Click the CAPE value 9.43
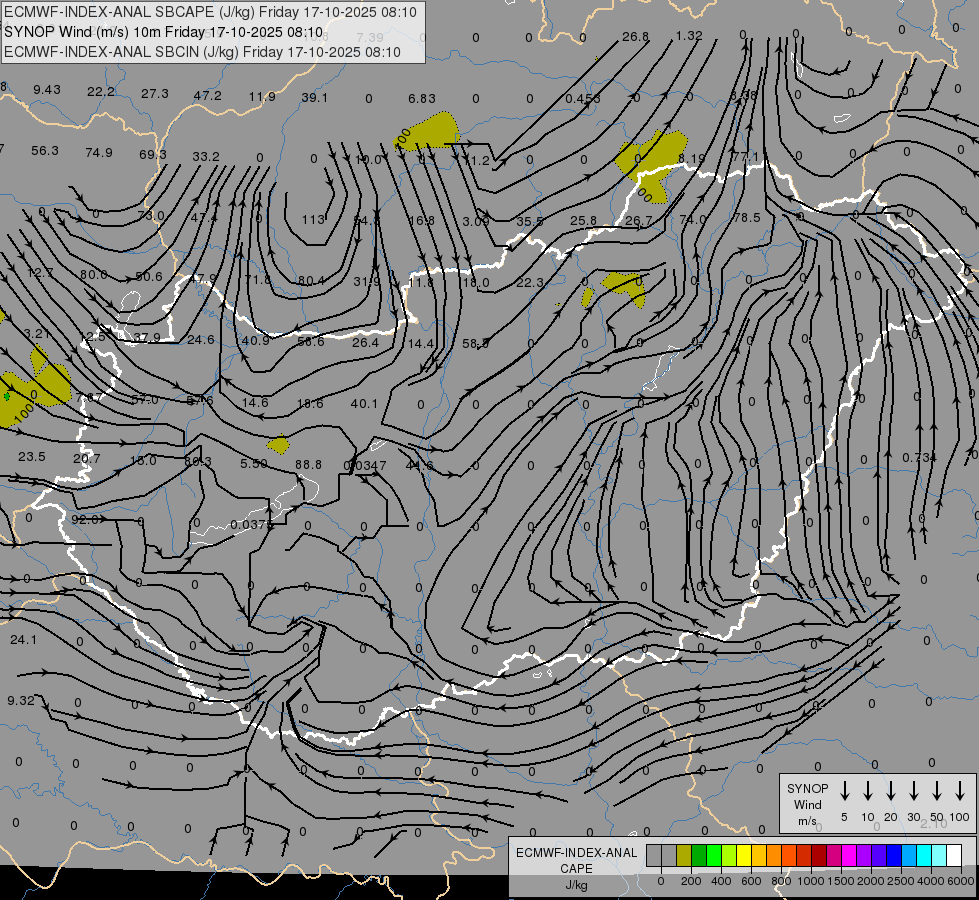This screenshot has height=900, width=979. pos(47,90)
